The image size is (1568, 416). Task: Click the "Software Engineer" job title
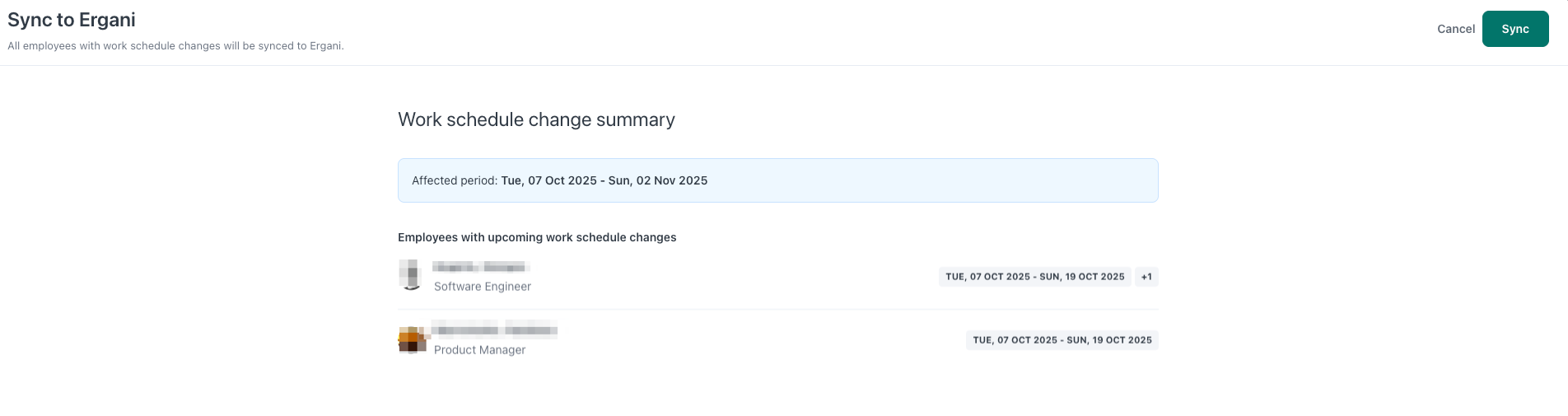click(483, 287)
